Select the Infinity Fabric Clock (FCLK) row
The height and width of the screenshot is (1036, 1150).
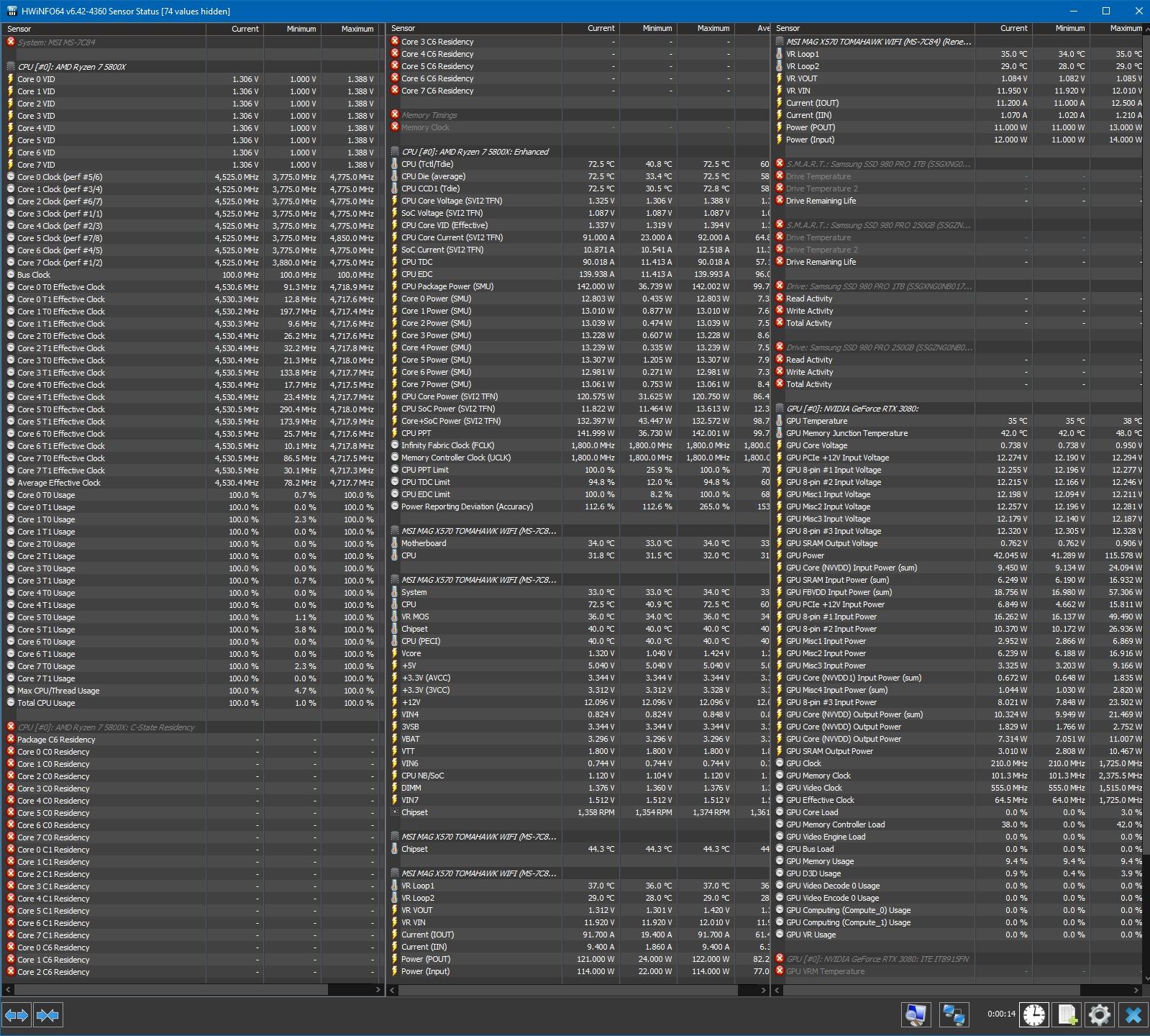click(x=579, y=445)
